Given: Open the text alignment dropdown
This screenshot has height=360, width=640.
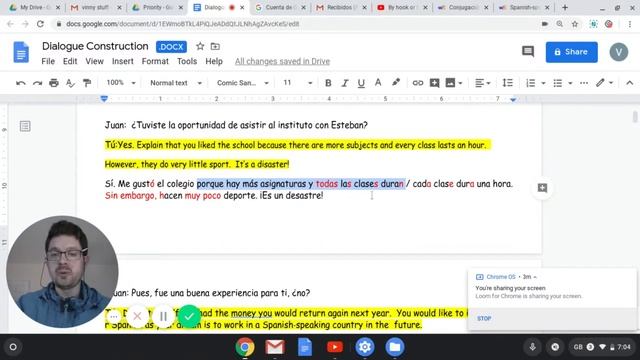Looking at the screenshot, I should click(482, 83).
